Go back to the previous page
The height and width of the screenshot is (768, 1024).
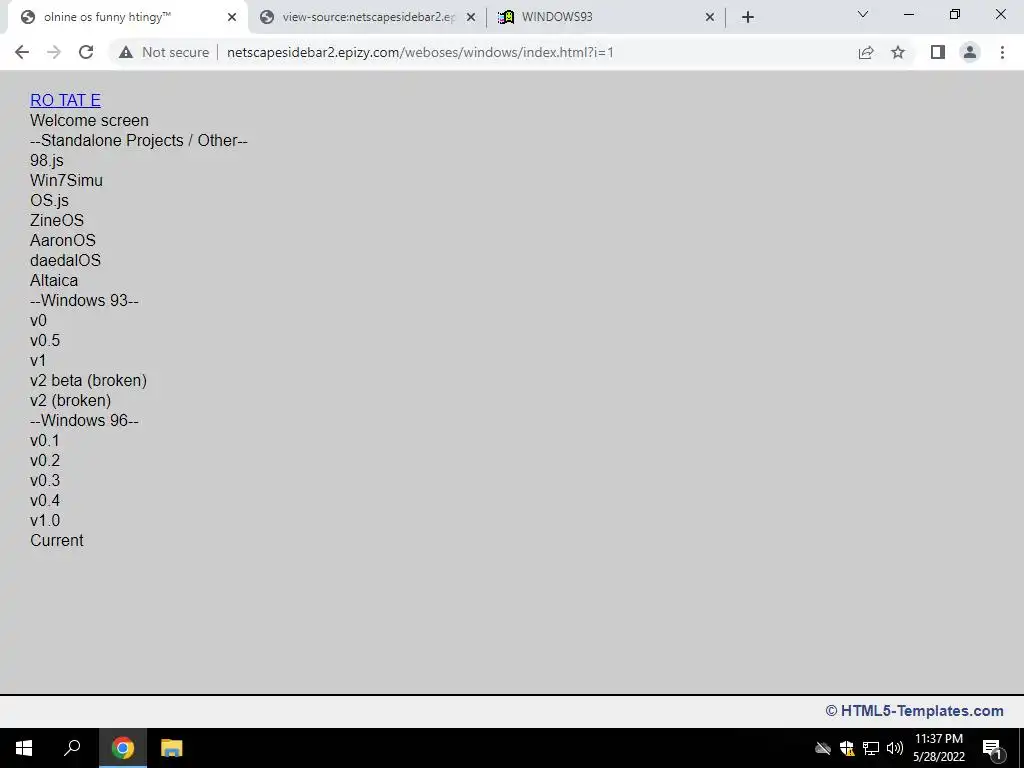pos(22,52)
